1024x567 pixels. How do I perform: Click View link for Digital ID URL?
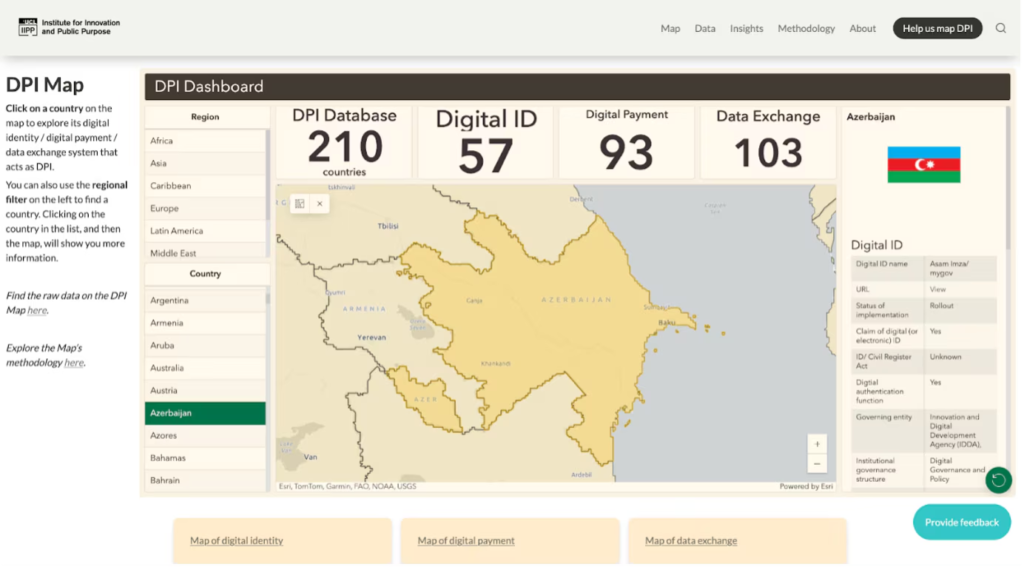[937, 289]
